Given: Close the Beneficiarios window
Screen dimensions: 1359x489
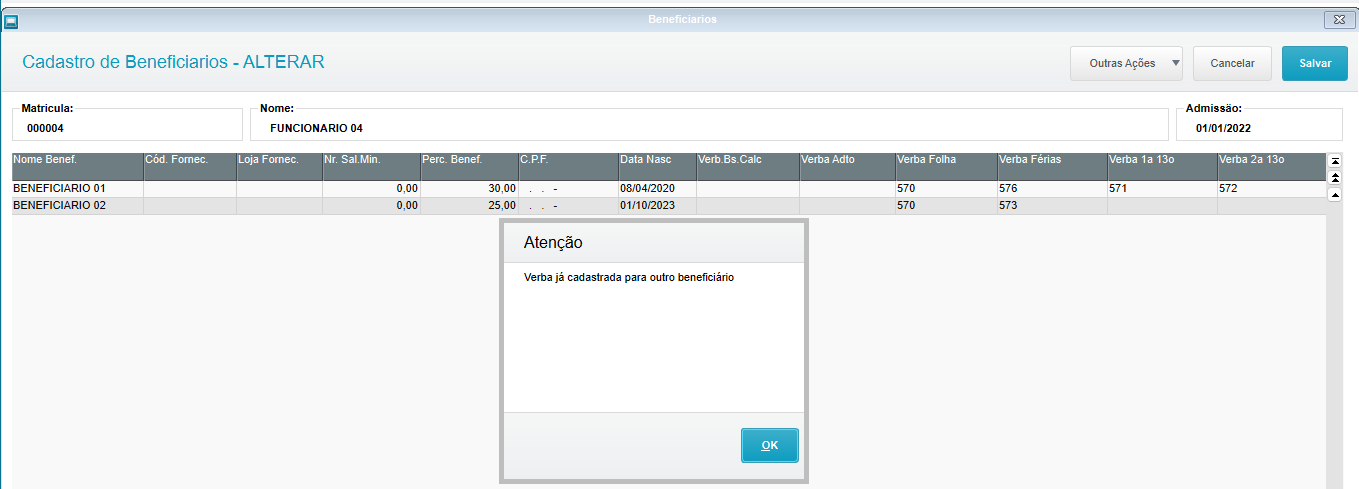Looking at the screenshot, I should coord(1339,19).
